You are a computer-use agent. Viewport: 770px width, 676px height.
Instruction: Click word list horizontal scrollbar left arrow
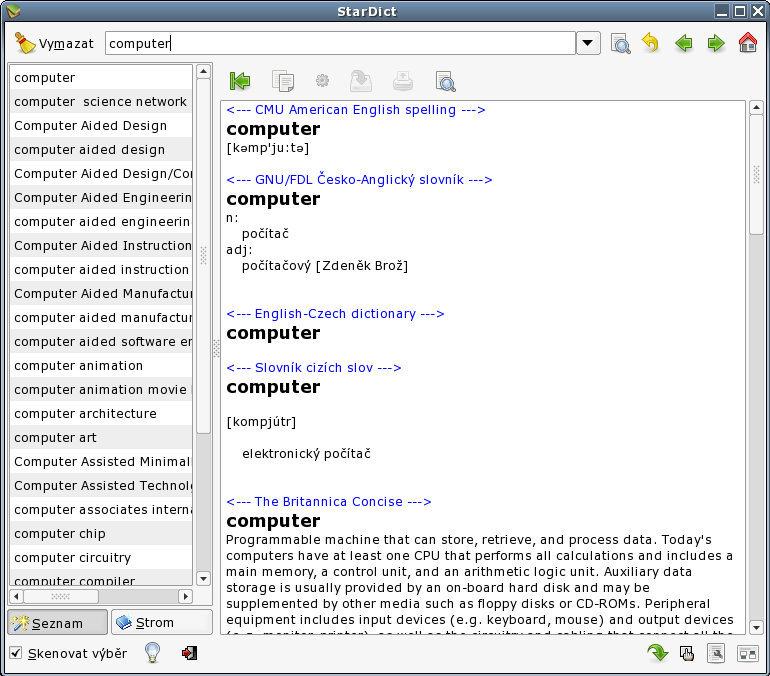(17, 596)
